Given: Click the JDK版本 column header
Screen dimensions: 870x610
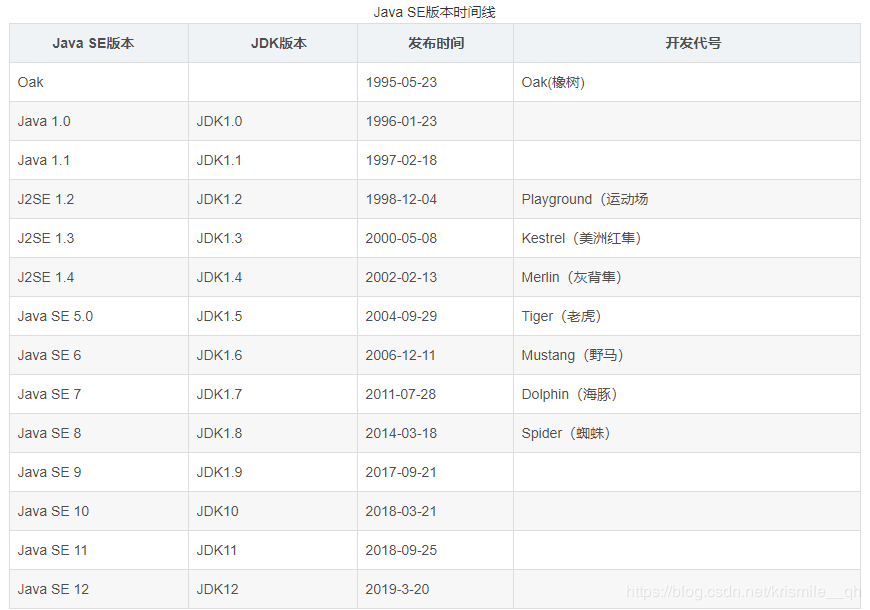Looking at the screenshot, I should (x=271, y=43).
